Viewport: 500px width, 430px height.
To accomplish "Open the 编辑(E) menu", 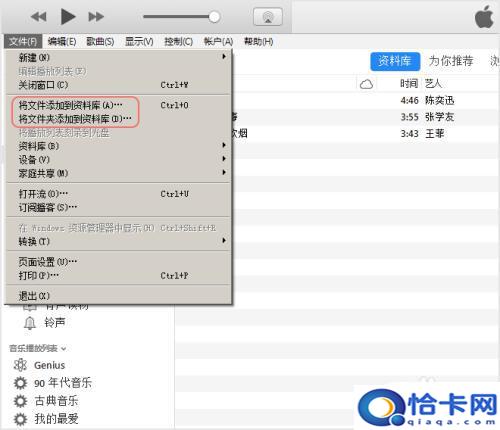I will coord(62,42).
